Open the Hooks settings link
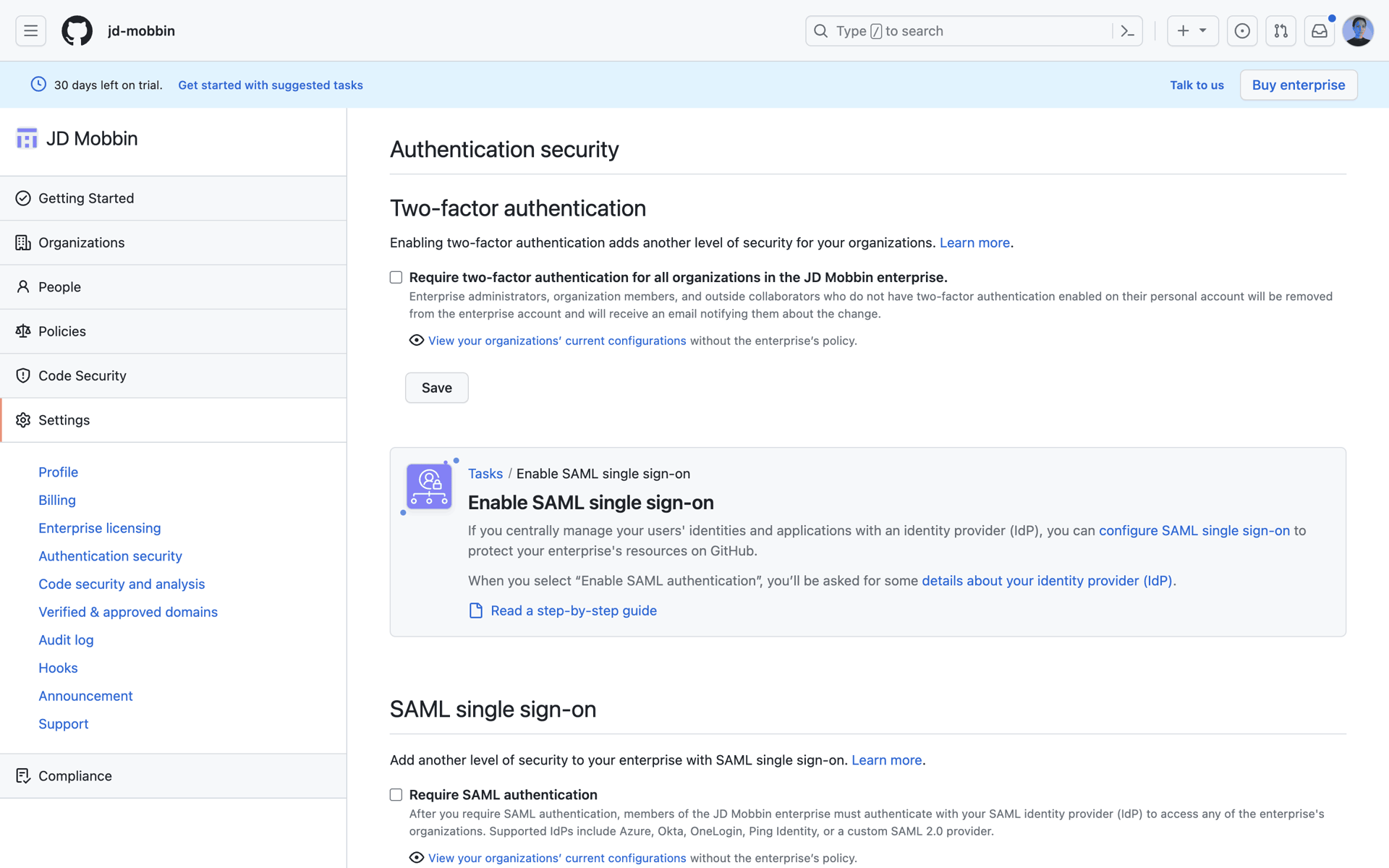Viewport: 1389px width, 868px height. click(x=58, y=668)
